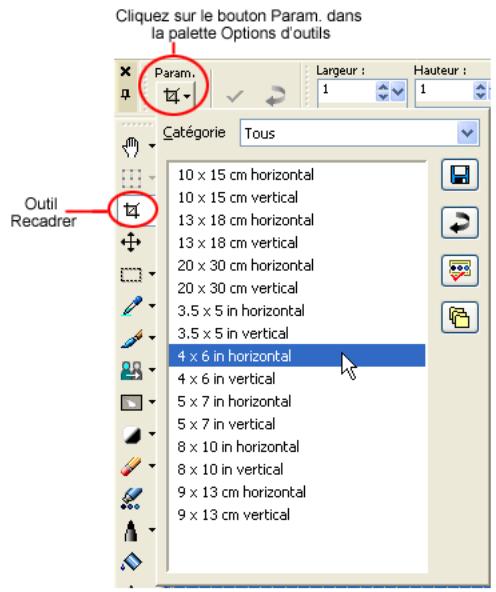The image size is (496, 592).
Task: Select the Flood Fill tool
Action: (x=131, y=562)
